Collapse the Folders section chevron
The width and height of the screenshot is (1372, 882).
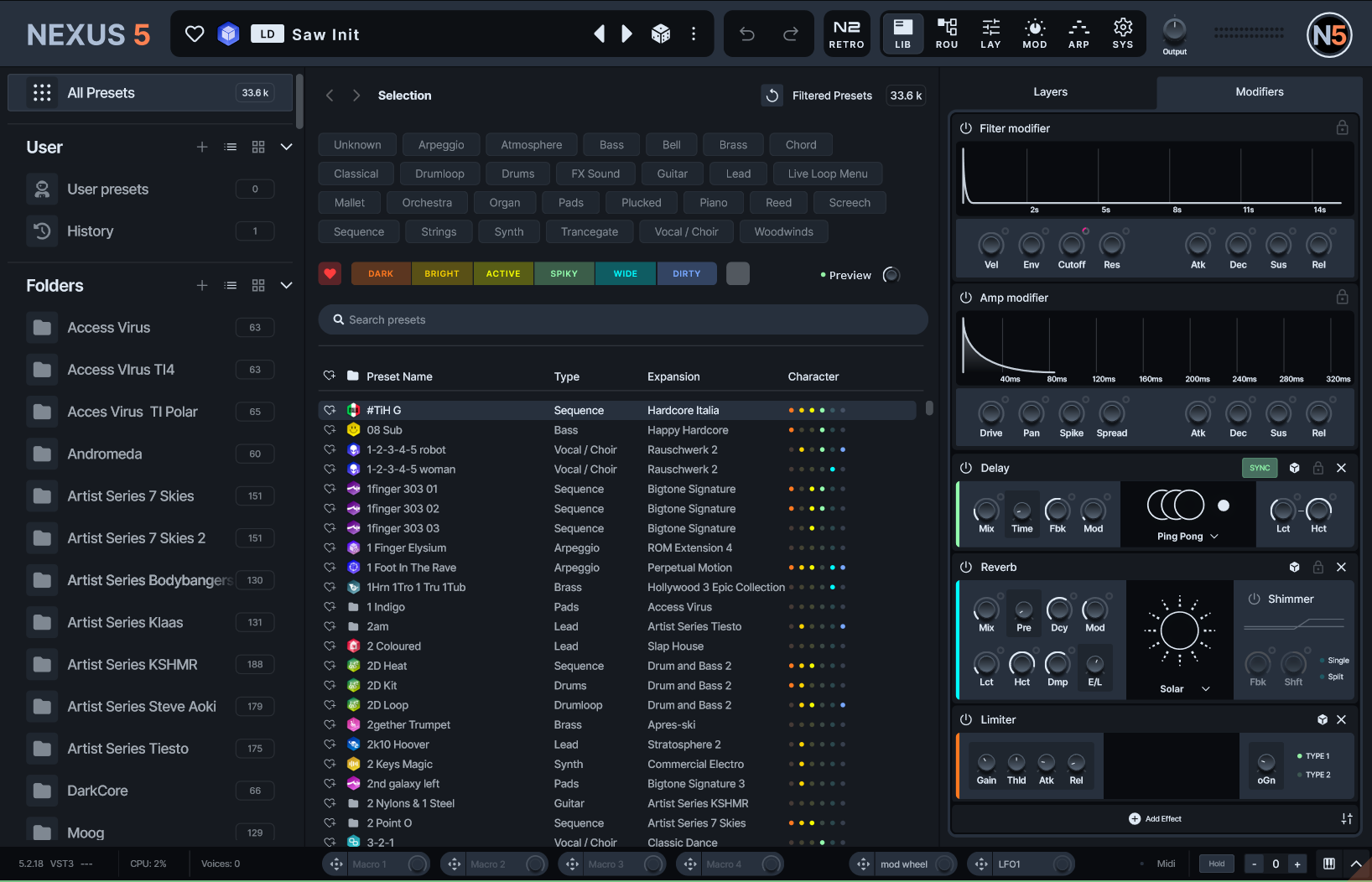pos(286,285)
